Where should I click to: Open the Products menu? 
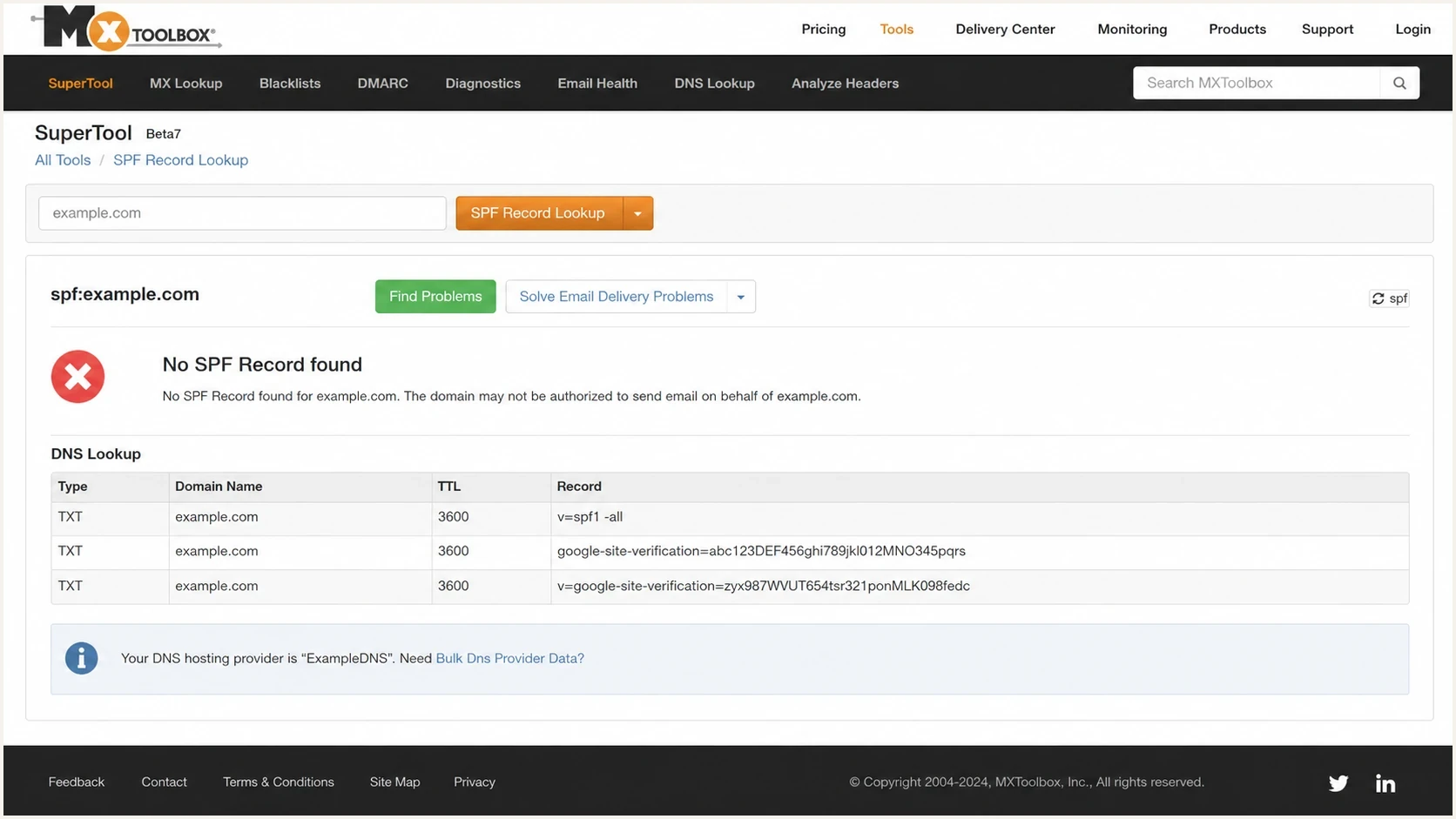click(x=1237, y=29)
